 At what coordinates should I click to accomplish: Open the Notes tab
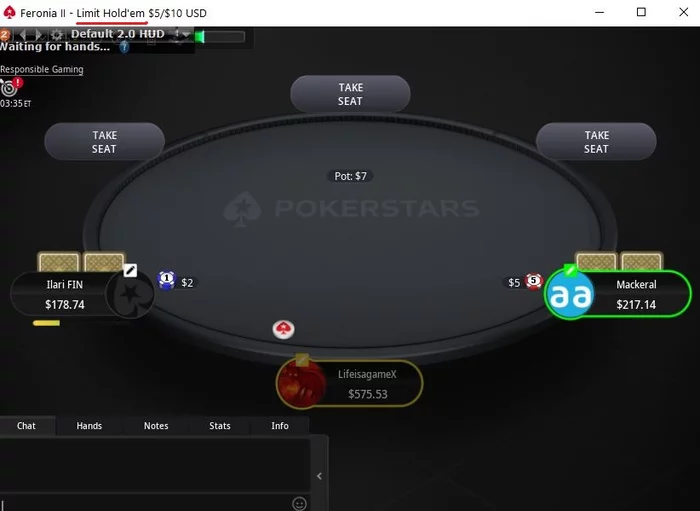click(x=156, y=426)
